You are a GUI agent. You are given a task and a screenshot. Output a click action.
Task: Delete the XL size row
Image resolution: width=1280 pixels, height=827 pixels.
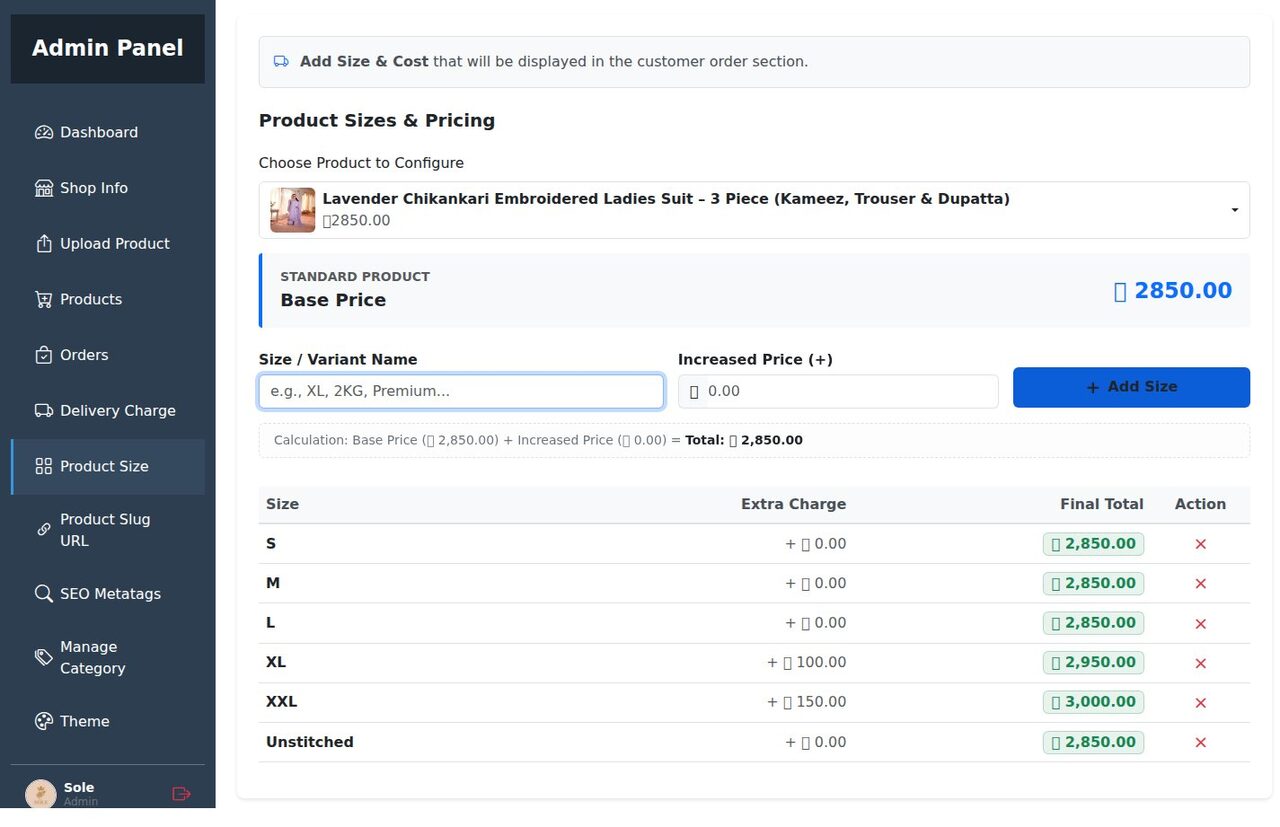coord(1201,663)
